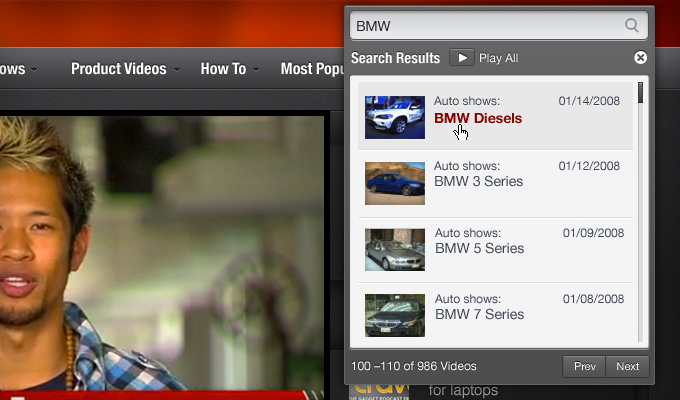Click the Search Results heading
680x400 pixels.
coord(396,58)
